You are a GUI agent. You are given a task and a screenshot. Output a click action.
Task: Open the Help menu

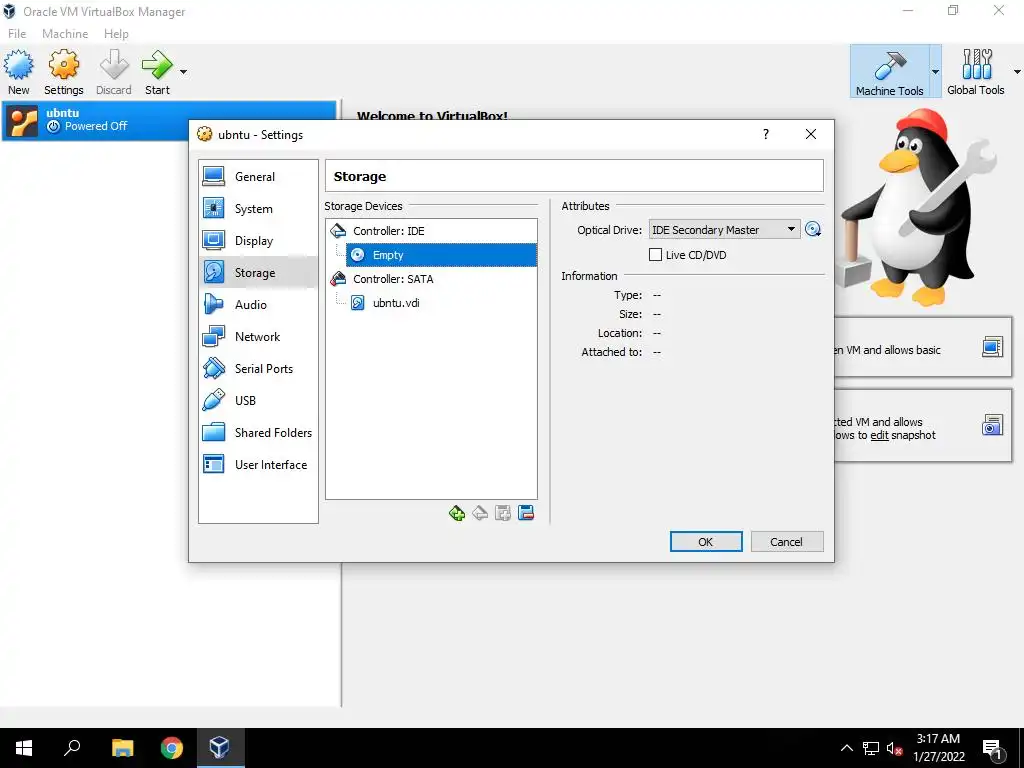pos(116,33)
